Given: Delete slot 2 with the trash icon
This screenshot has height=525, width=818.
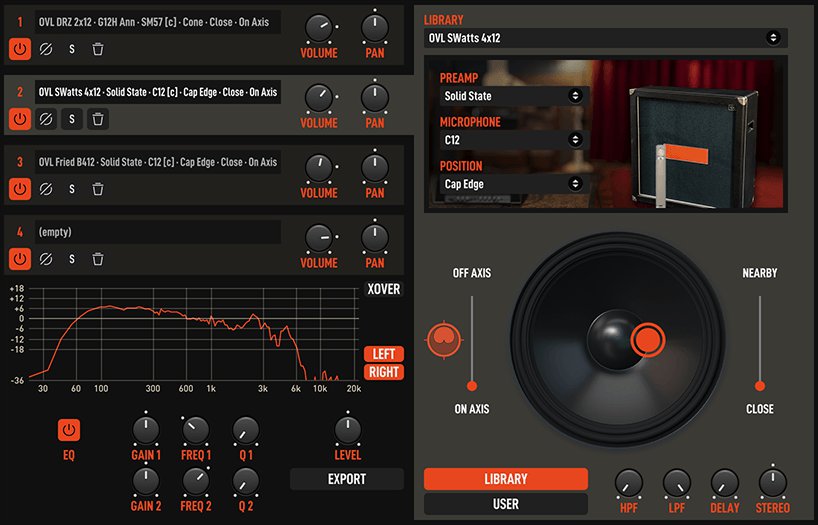Looking at the screenshot, I should pyautogui.click(x=97, y=119).
